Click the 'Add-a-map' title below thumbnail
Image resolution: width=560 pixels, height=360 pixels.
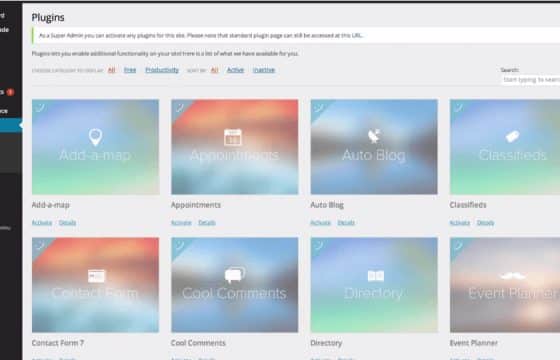coord(51,205)
